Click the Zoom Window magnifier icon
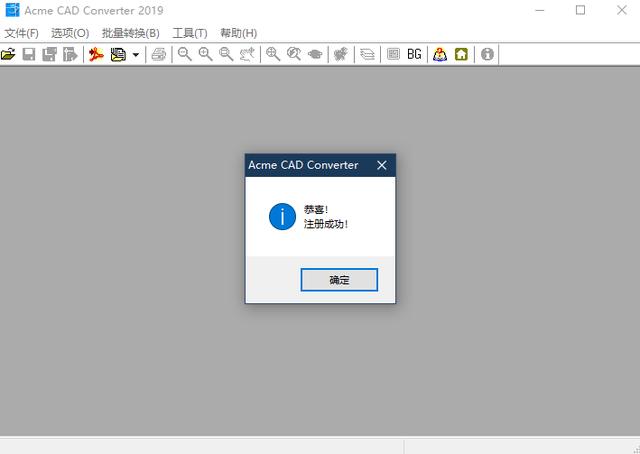640x454 pixels. [226, 54]
